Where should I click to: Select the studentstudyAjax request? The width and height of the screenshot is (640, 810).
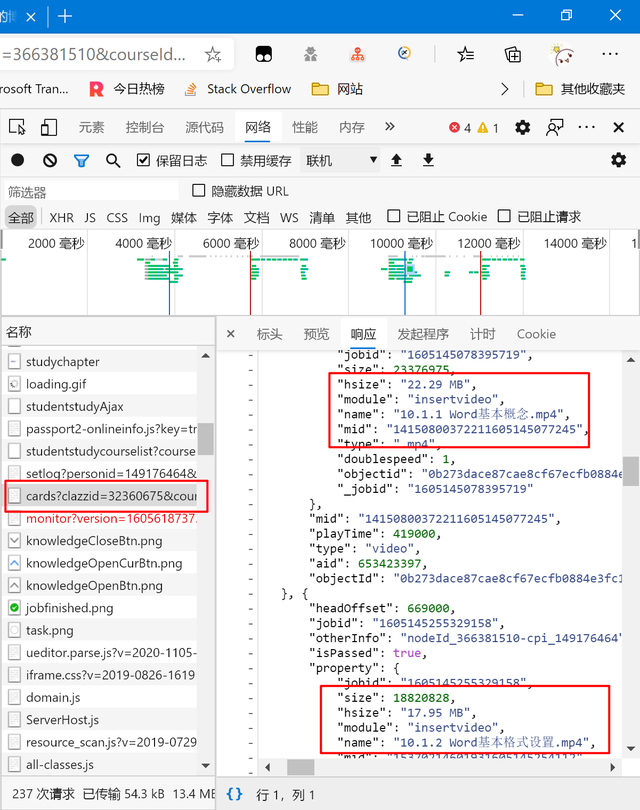pos(75,406)
